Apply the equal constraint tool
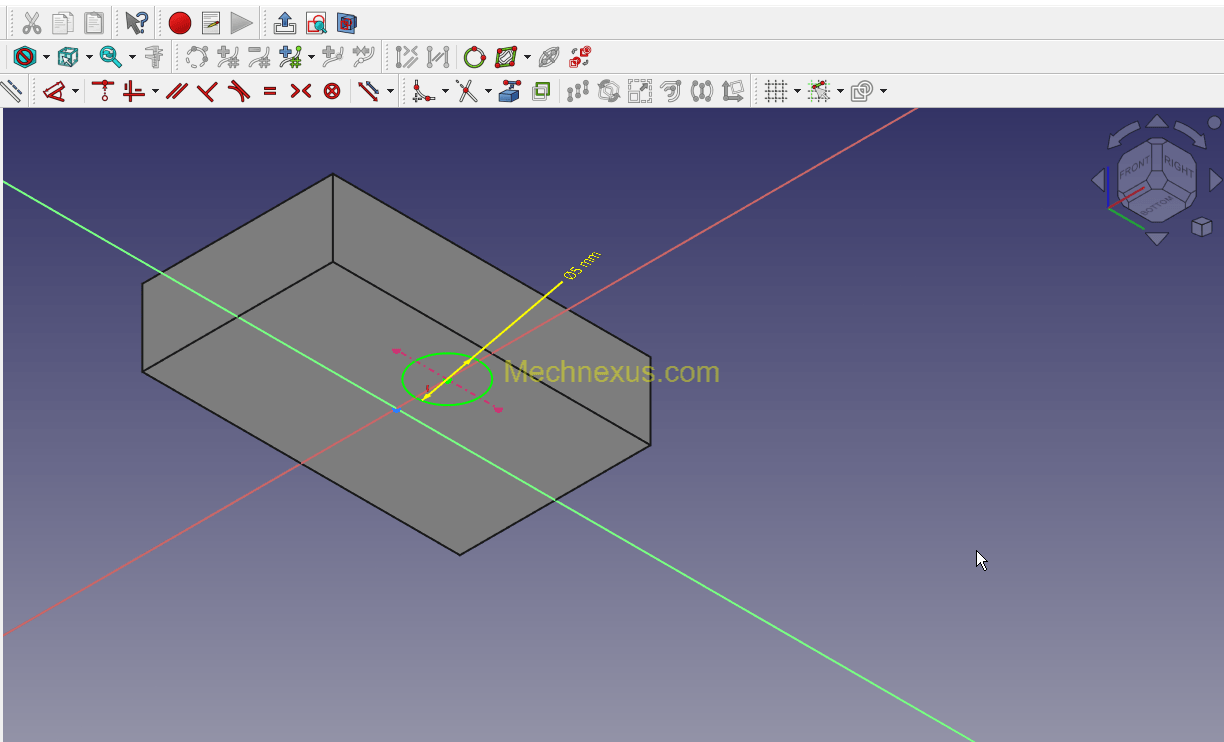The image size is (1224, 742). pos(270,92)
